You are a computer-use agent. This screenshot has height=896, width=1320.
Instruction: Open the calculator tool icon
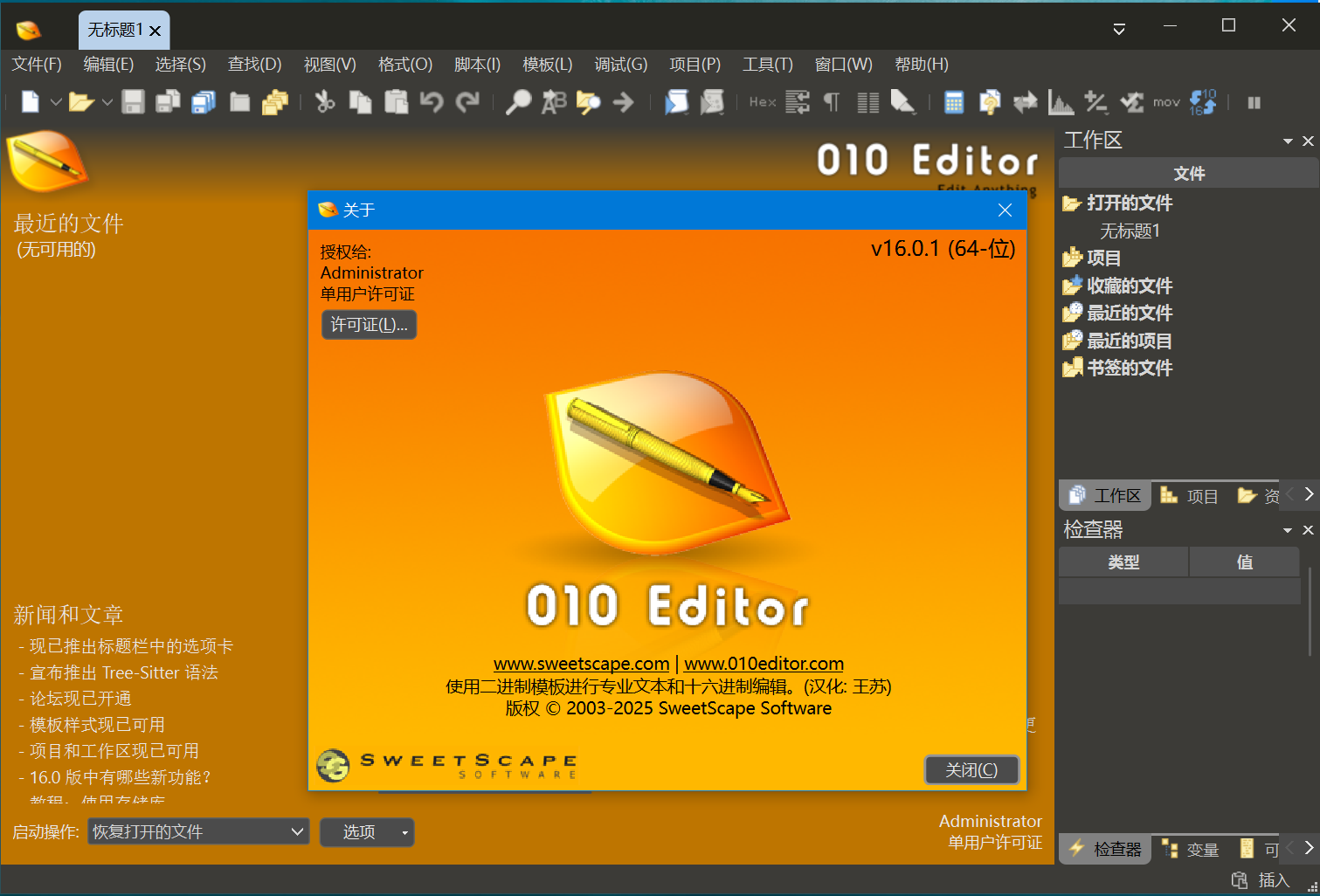click(x=954, y=102)
